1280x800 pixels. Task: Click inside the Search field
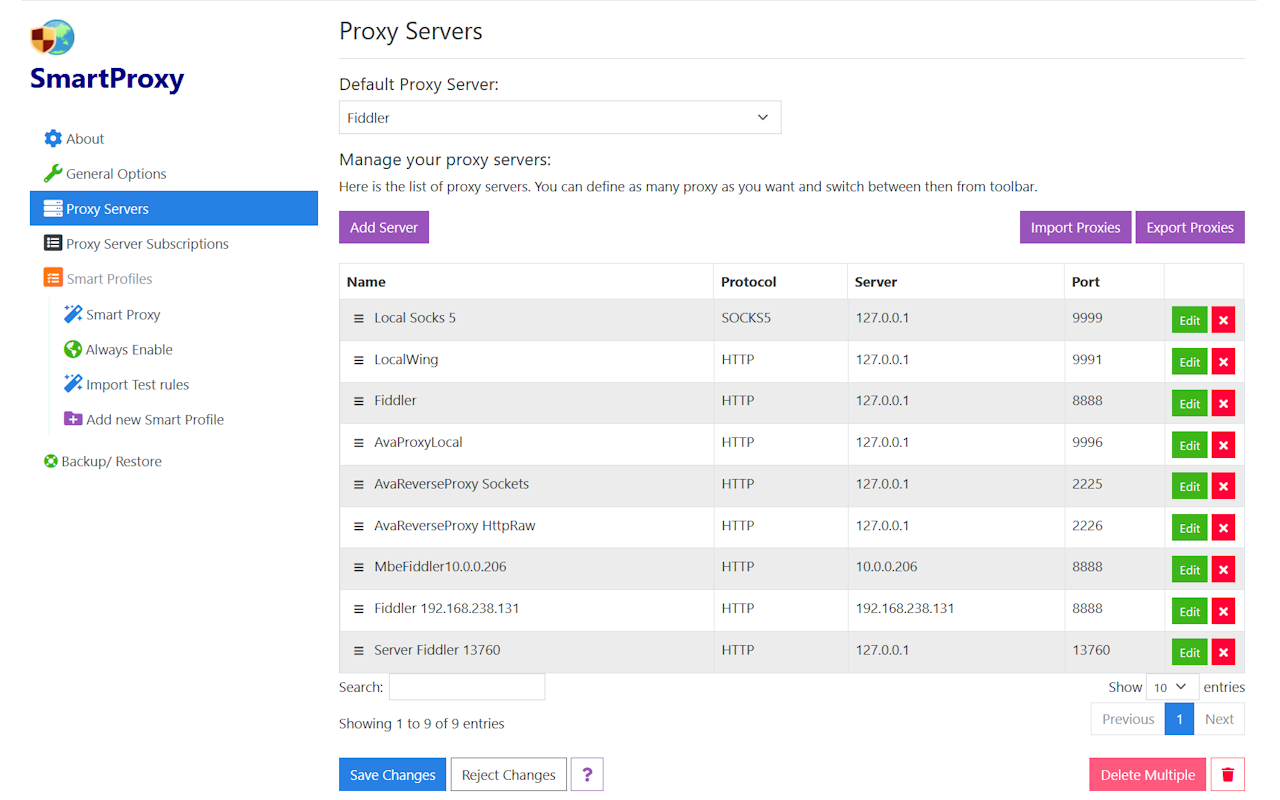tap(466, 686)
